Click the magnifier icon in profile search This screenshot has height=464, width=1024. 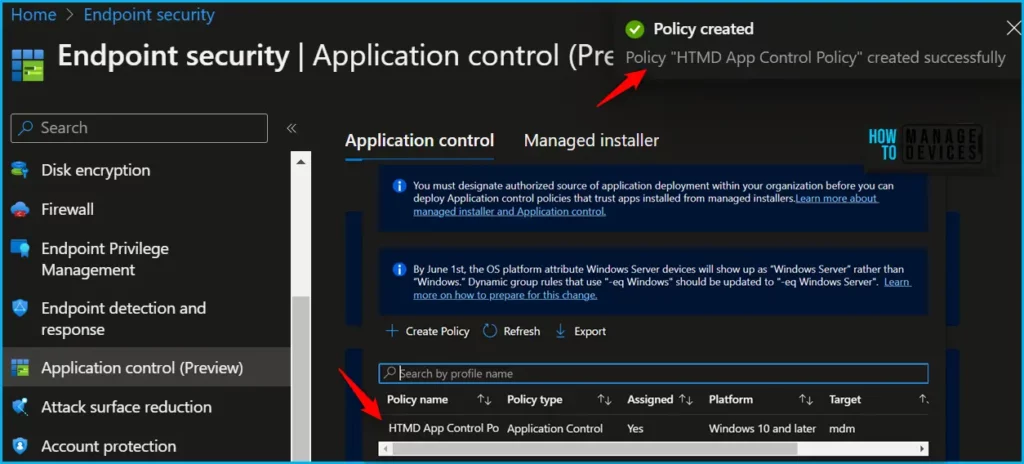[x=389, y=373]
